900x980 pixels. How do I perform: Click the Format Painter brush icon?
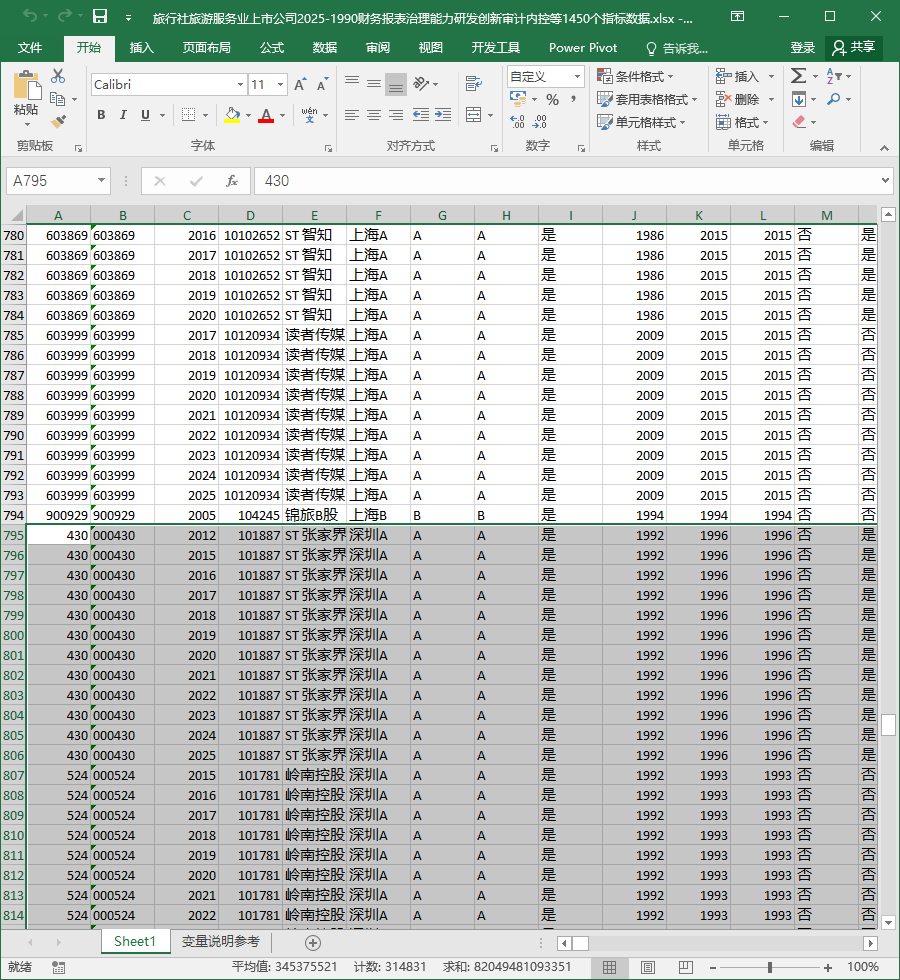tap(58, 121)
